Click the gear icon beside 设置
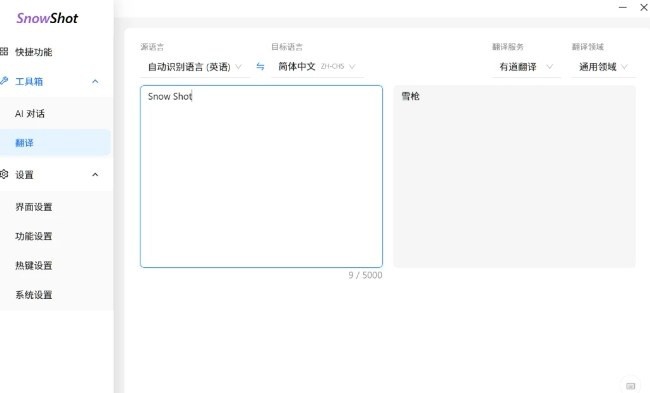This screenshot has height=393, width=650. 4,174
